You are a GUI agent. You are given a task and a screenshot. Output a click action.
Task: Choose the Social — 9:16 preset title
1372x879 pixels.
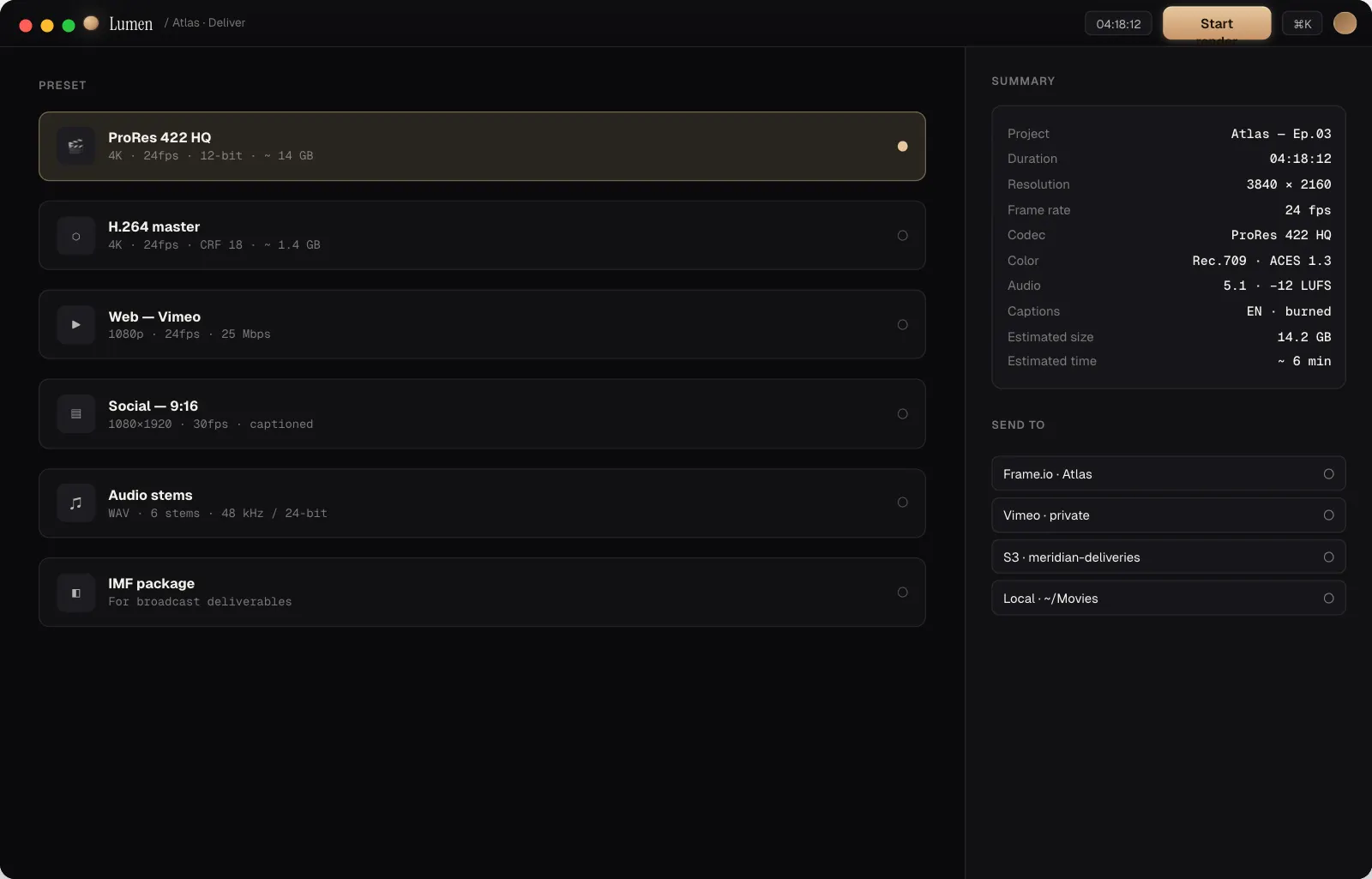pyautogui.click(x=153, y=406)
